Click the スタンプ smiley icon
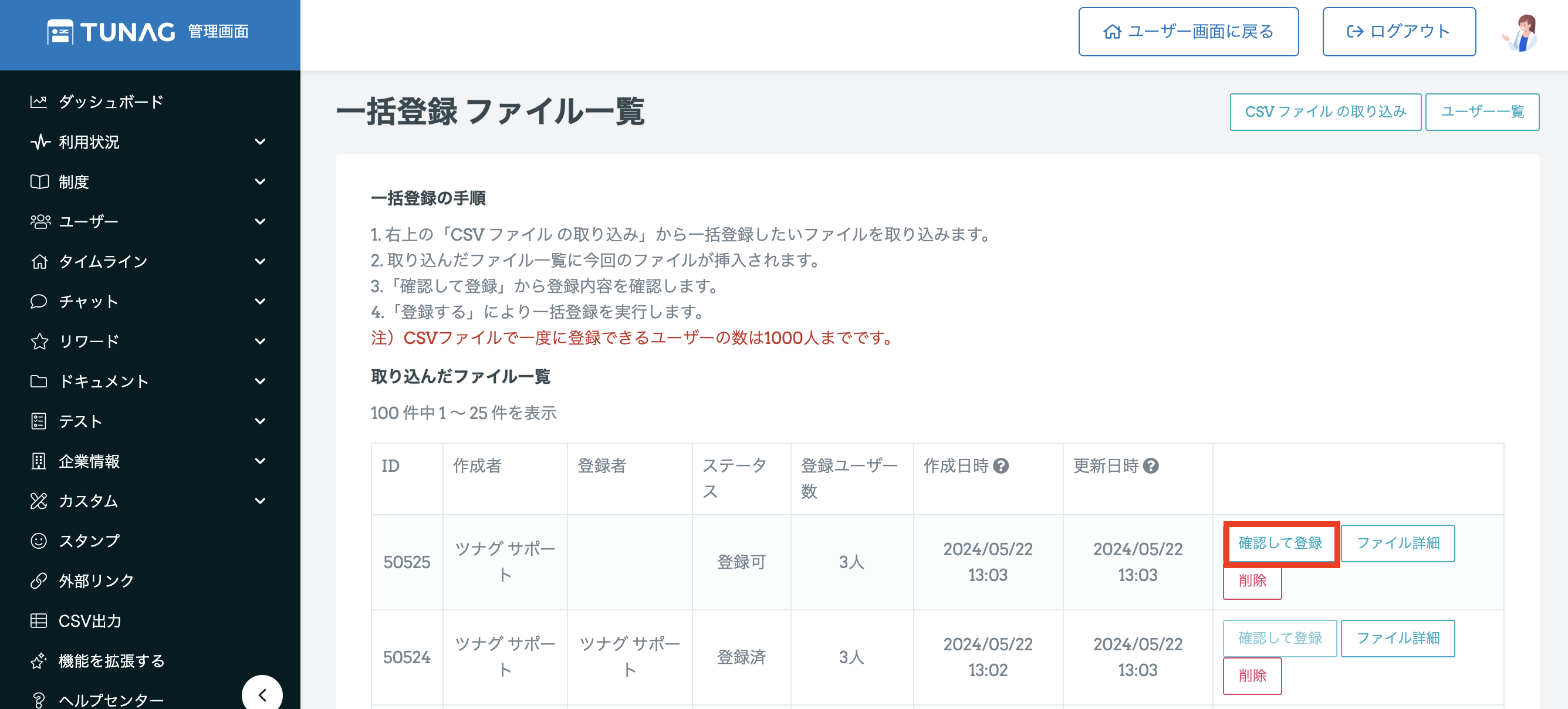The width and height of the screenshot is (1568, 709). pyautogui.click(x=39, y=541)
